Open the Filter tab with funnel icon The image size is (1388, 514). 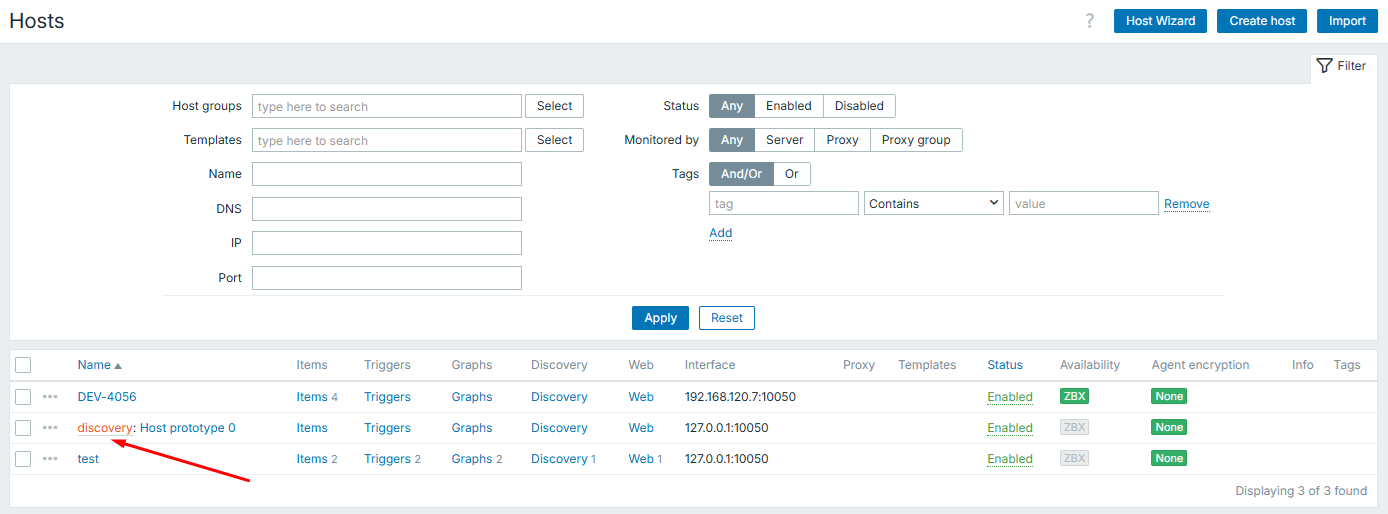point(1342,66)
